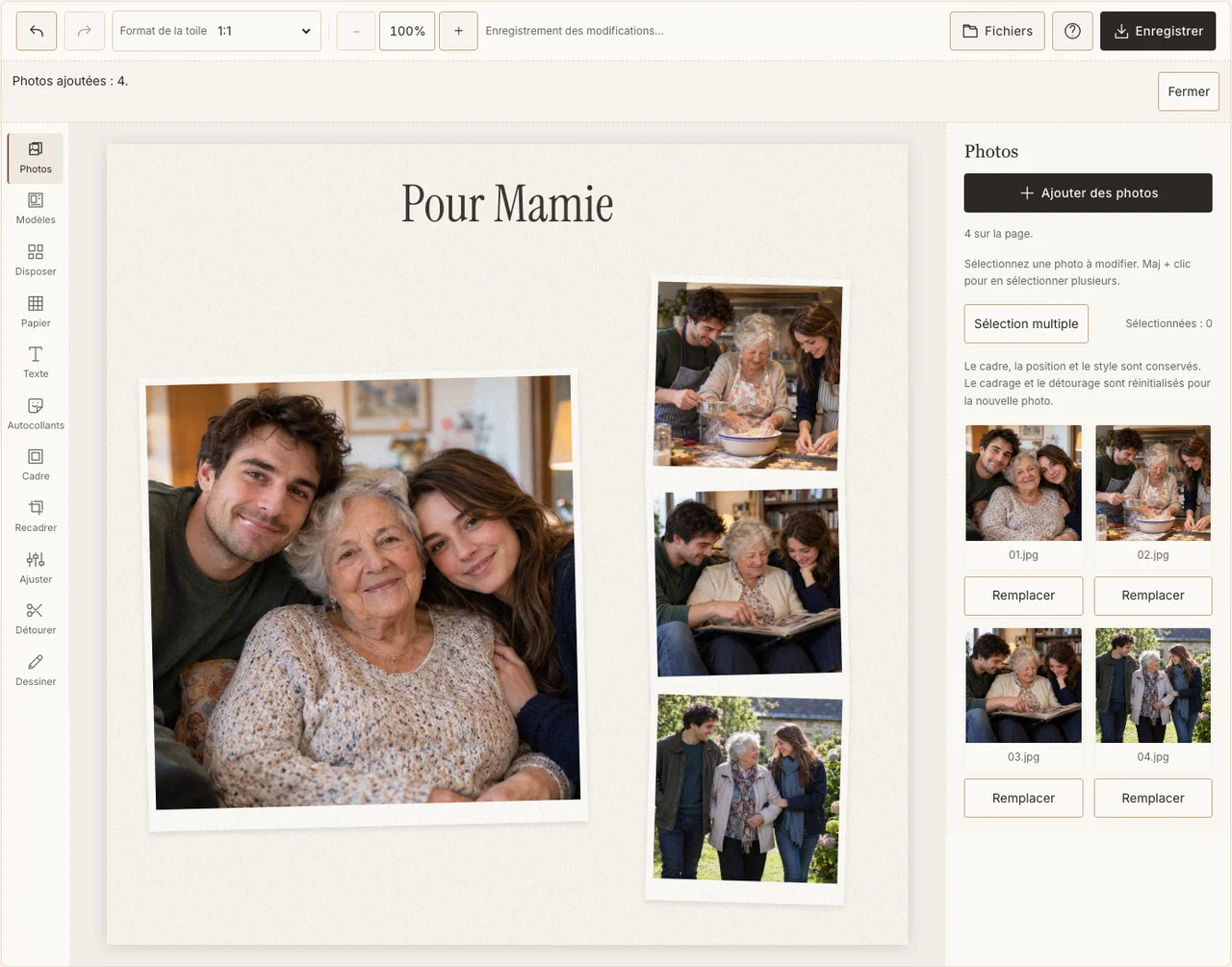Click the 'Sélectionnées : 0' counter text
The image size is (1232, 967).
click(x=1168, y=323)
